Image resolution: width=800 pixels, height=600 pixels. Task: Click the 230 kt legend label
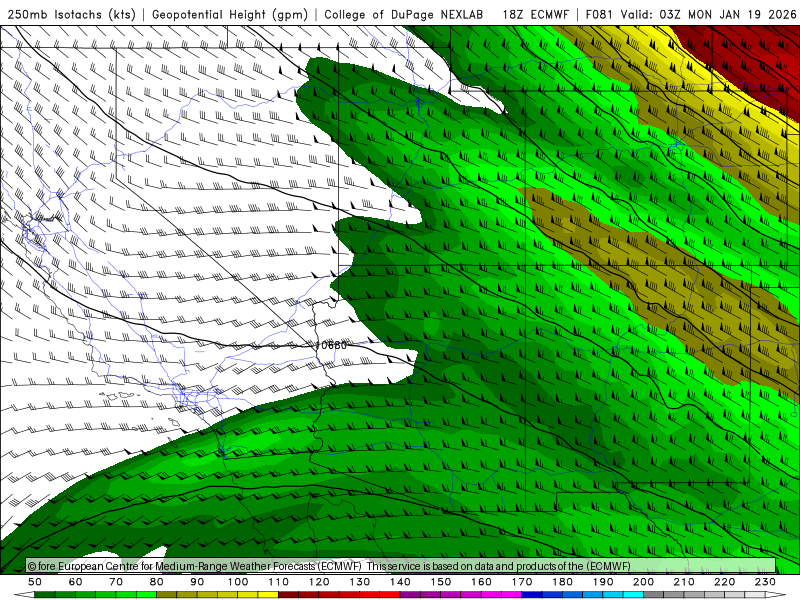point(765,582)
